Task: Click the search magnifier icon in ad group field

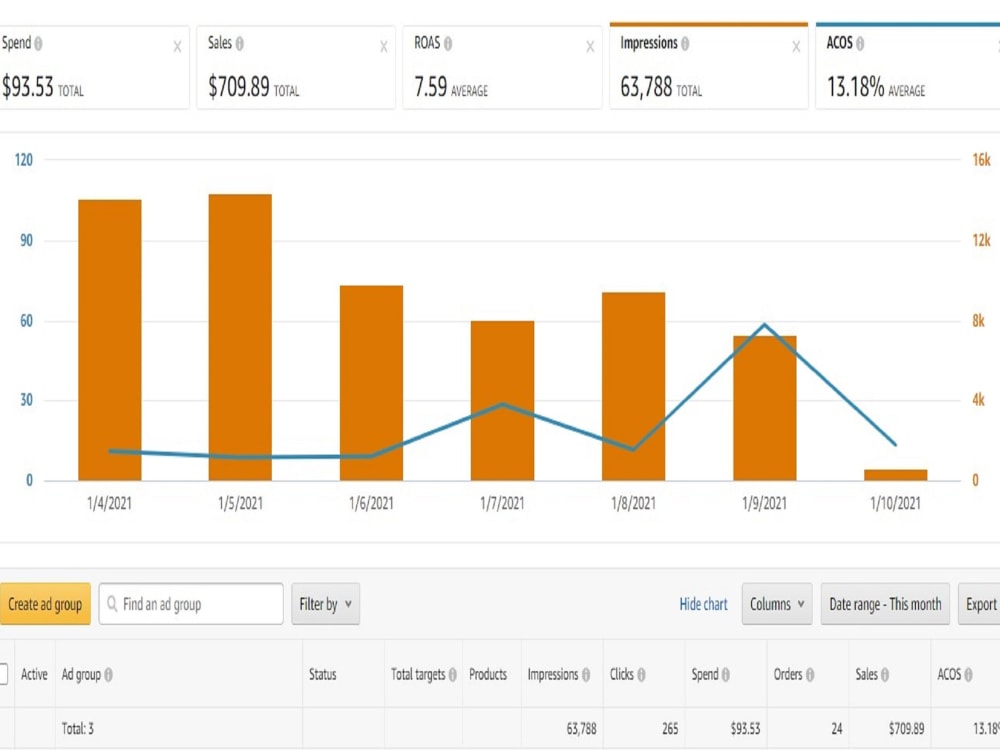Action: click(x=112, y=603)
